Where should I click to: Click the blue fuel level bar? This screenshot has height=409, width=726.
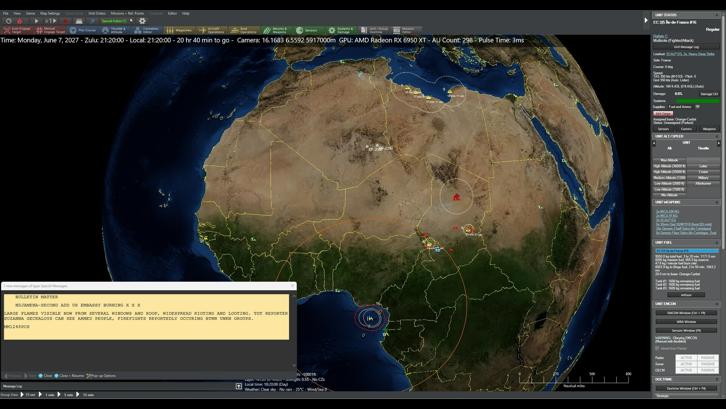click(687, 251)
